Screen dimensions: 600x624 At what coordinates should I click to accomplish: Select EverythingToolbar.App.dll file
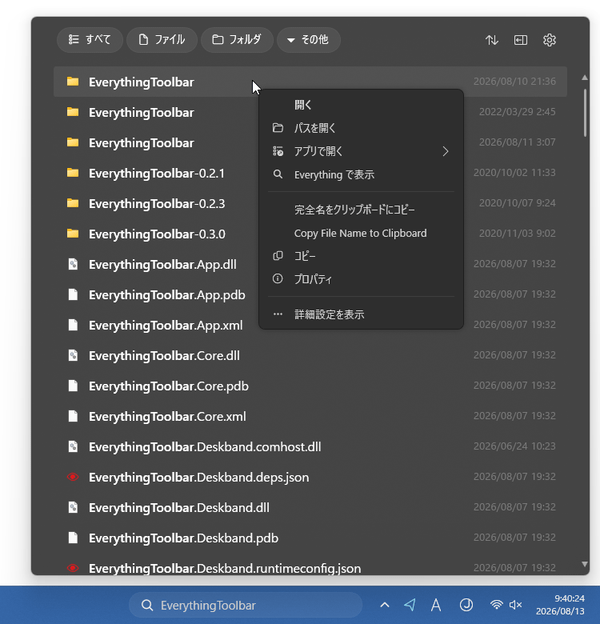point(310,264)
